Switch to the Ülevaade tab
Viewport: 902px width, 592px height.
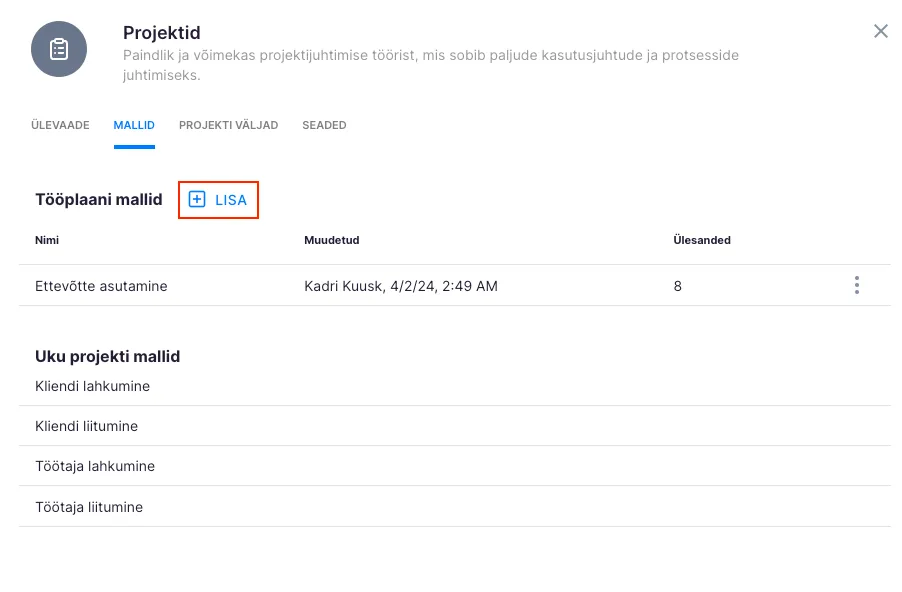tap(60, 126)
